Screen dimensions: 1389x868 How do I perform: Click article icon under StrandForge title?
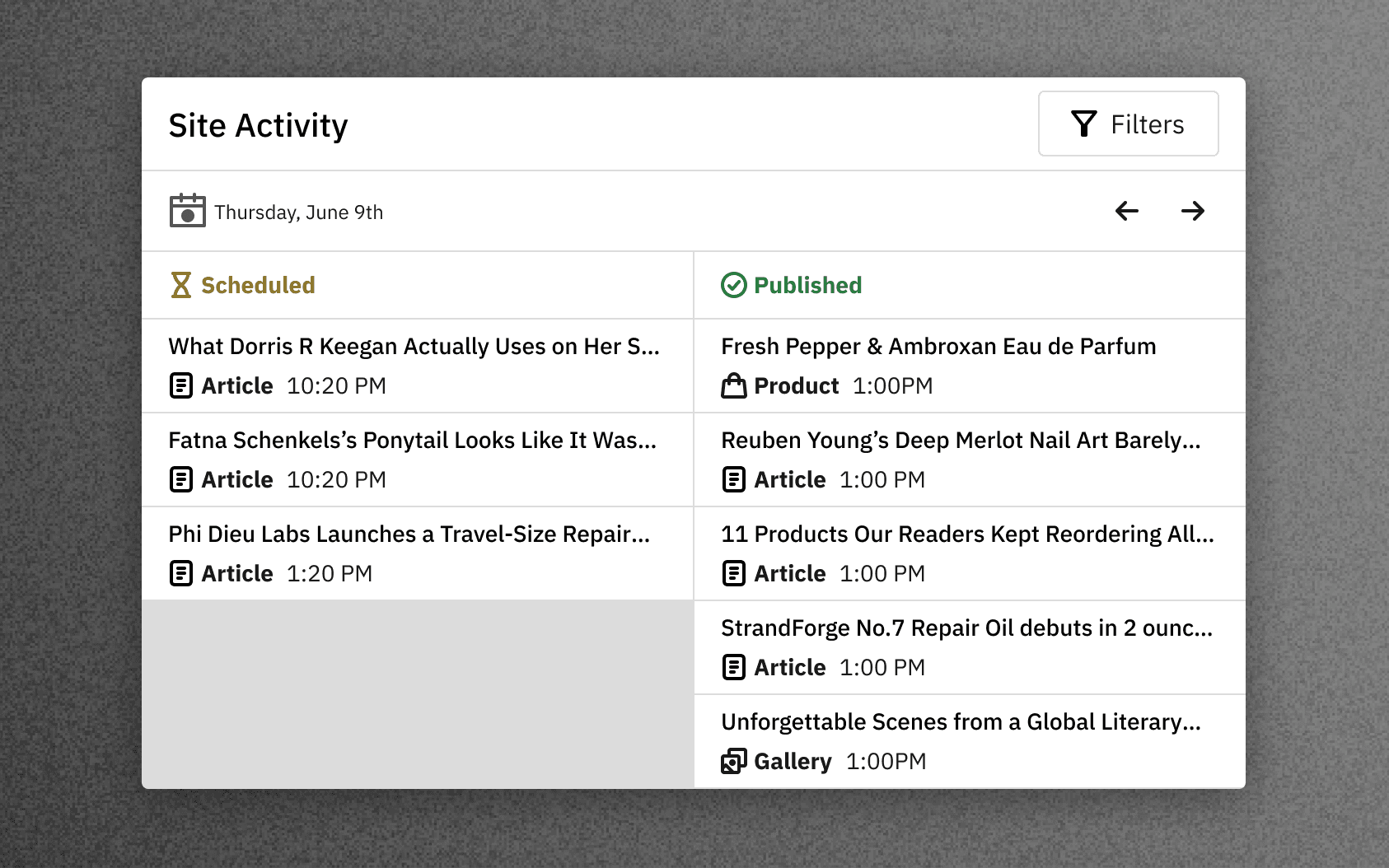click(x=733, y=667)
